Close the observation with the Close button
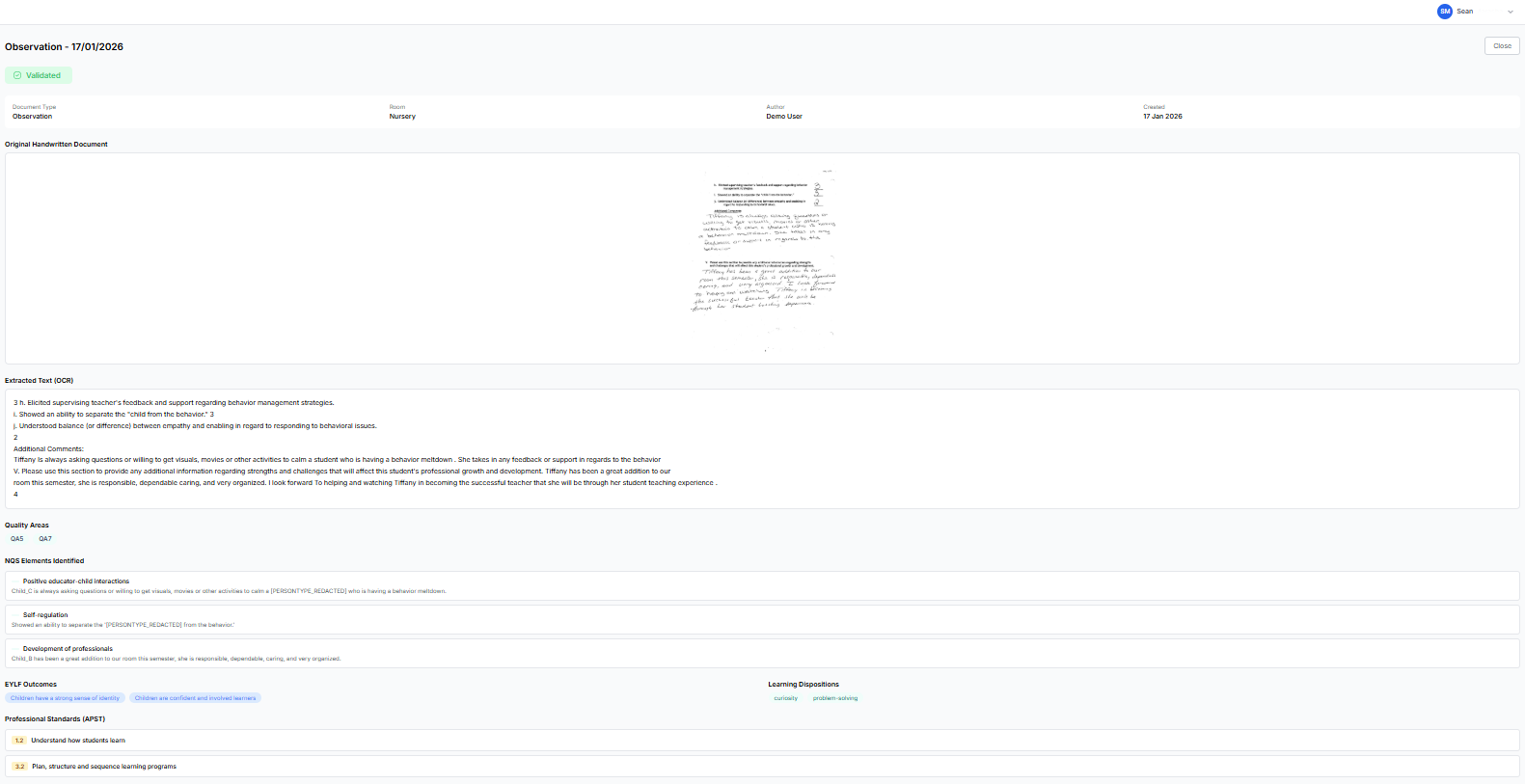1525x784 pixels. click(x=1502, y=45)
